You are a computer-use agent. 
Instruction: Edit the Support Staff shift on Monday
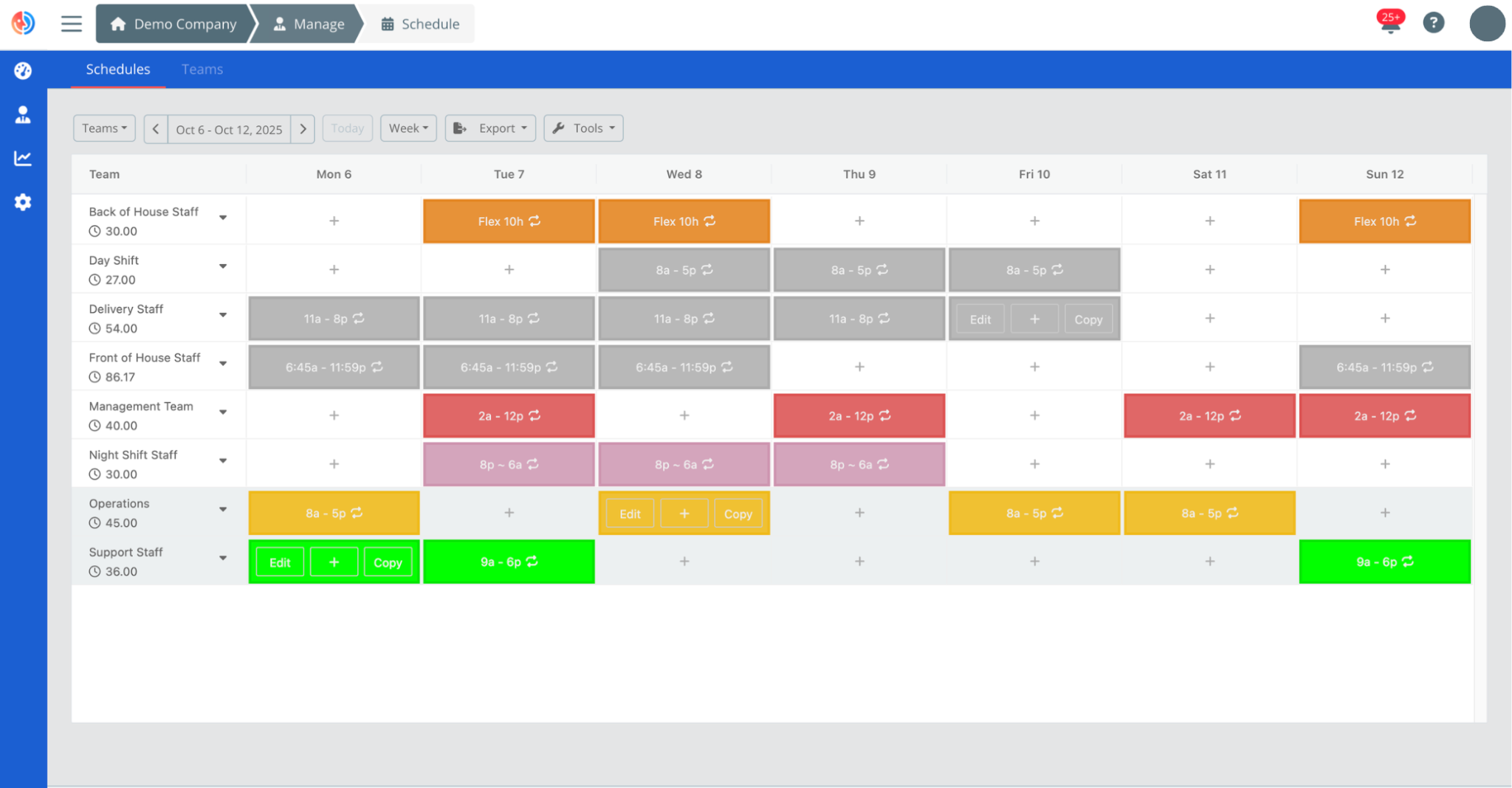pos(278,561)
